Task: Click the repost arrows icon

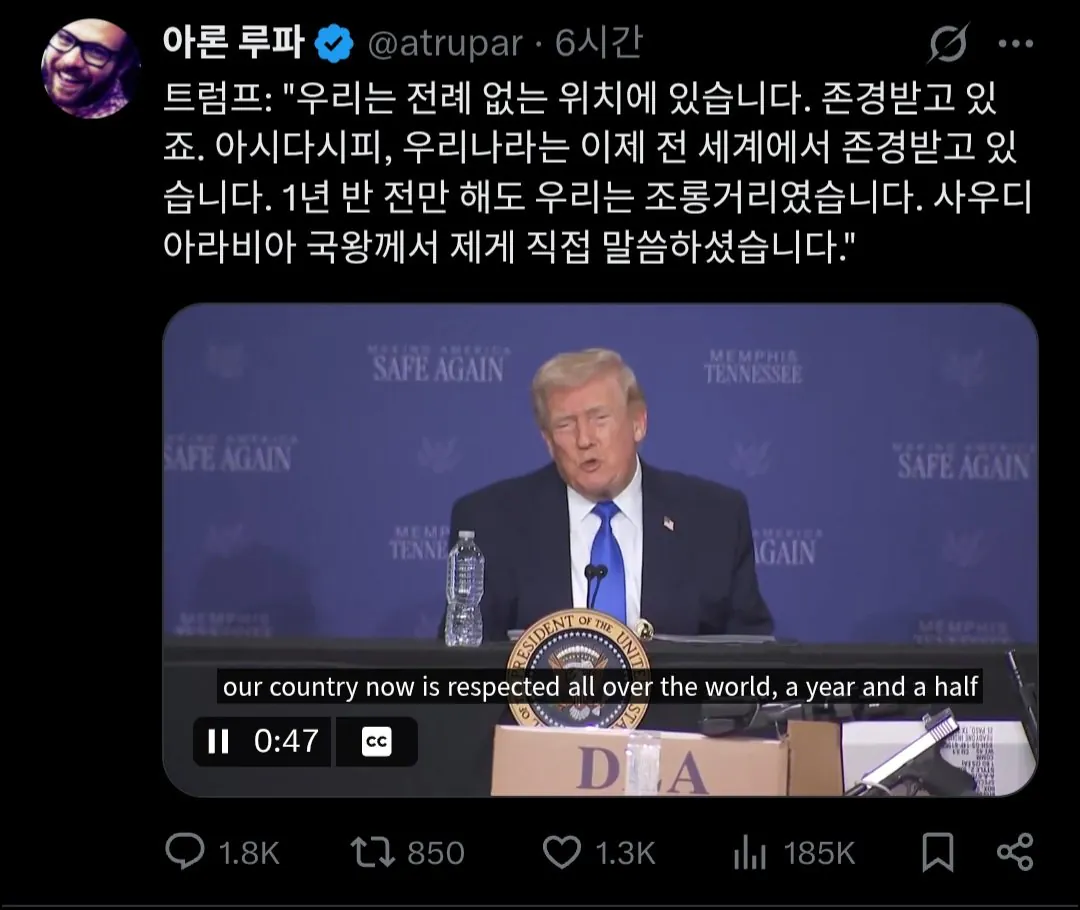Action: coord(372,851)
